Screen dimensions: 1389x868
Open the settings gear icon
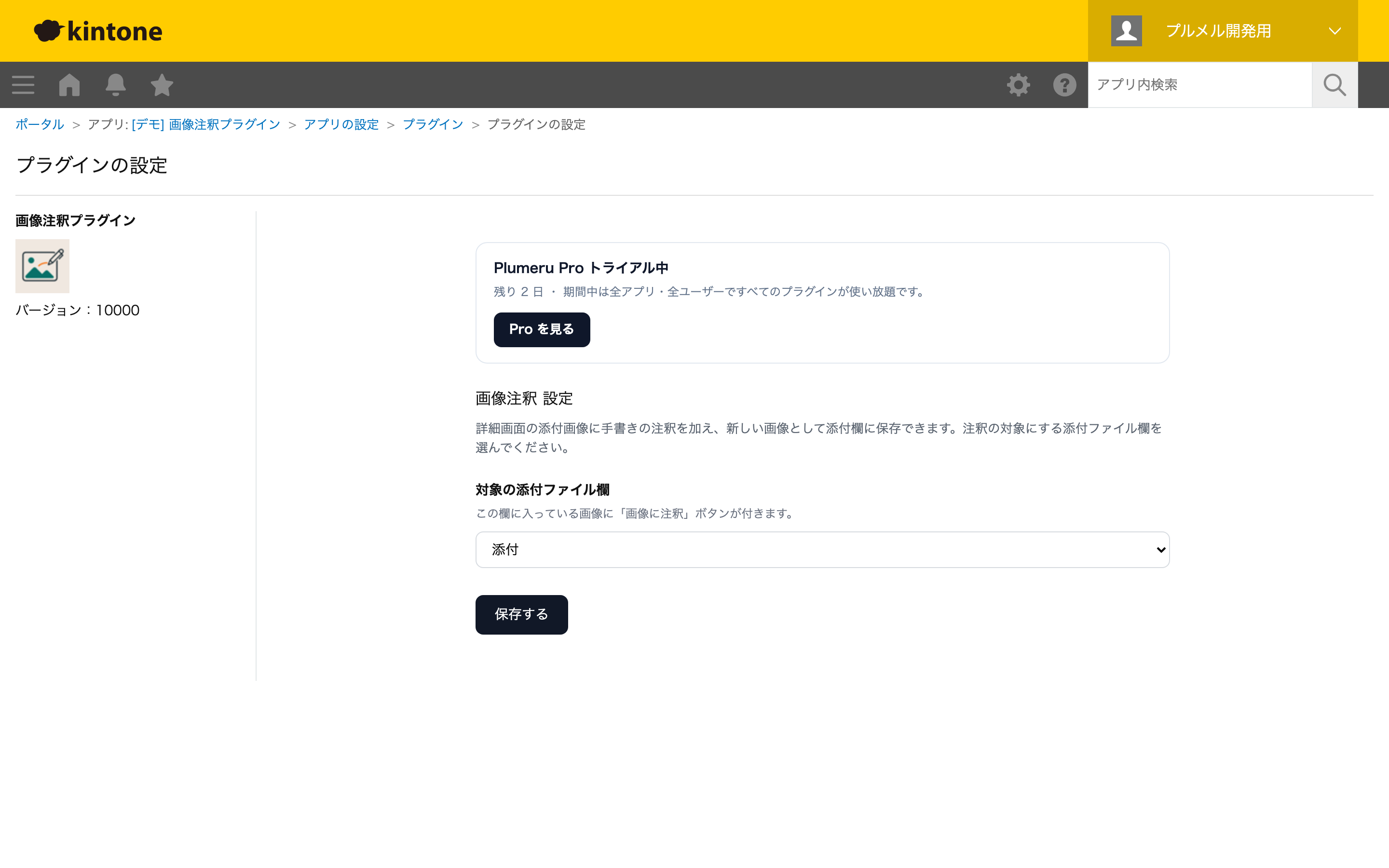[1018, 85]
